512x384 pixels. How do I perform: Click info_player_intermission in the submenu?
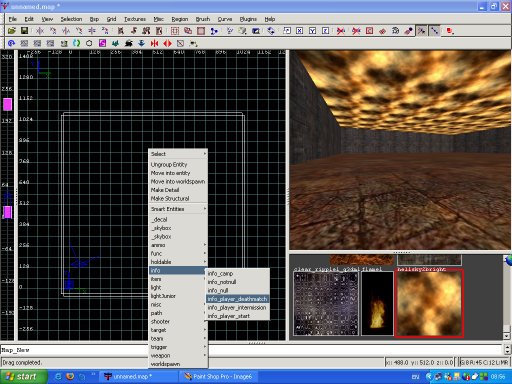click(x=237, y=308)
